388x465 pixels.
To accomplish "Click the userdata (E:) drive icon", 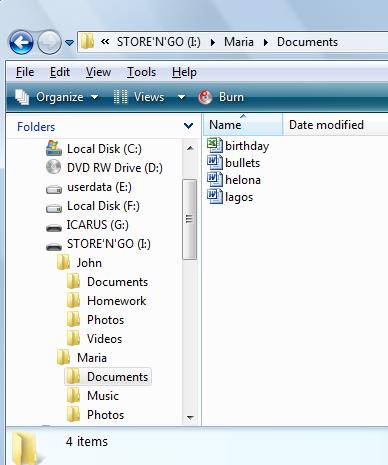I will (54, 189).
